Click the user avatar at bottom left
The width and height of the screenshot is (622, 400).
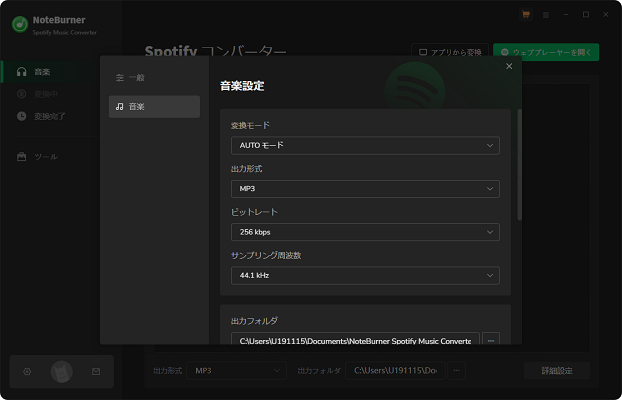[61, 372]
